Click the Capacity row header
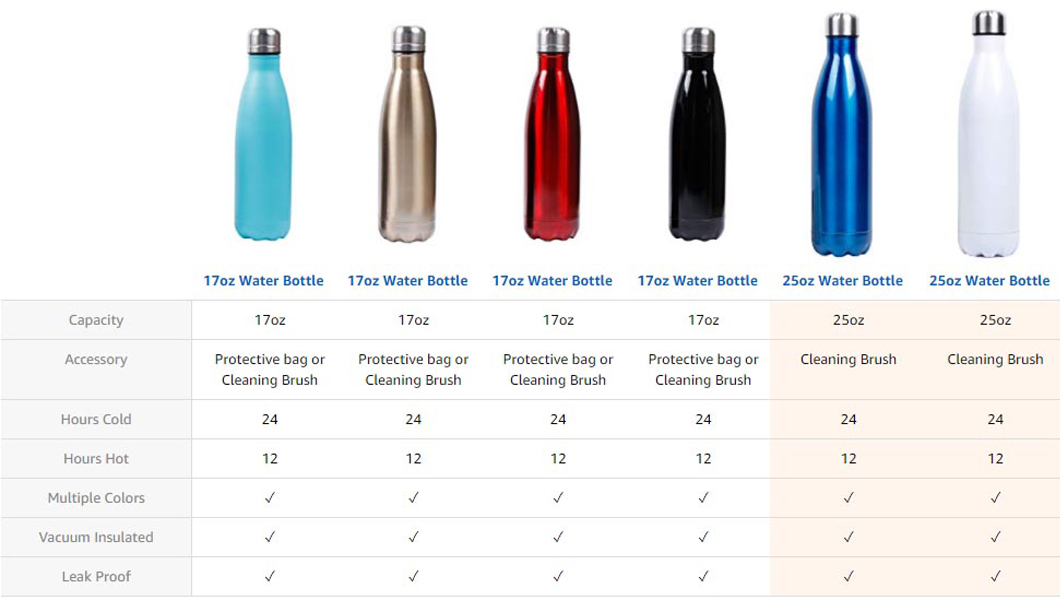 (x=96, y=320)
